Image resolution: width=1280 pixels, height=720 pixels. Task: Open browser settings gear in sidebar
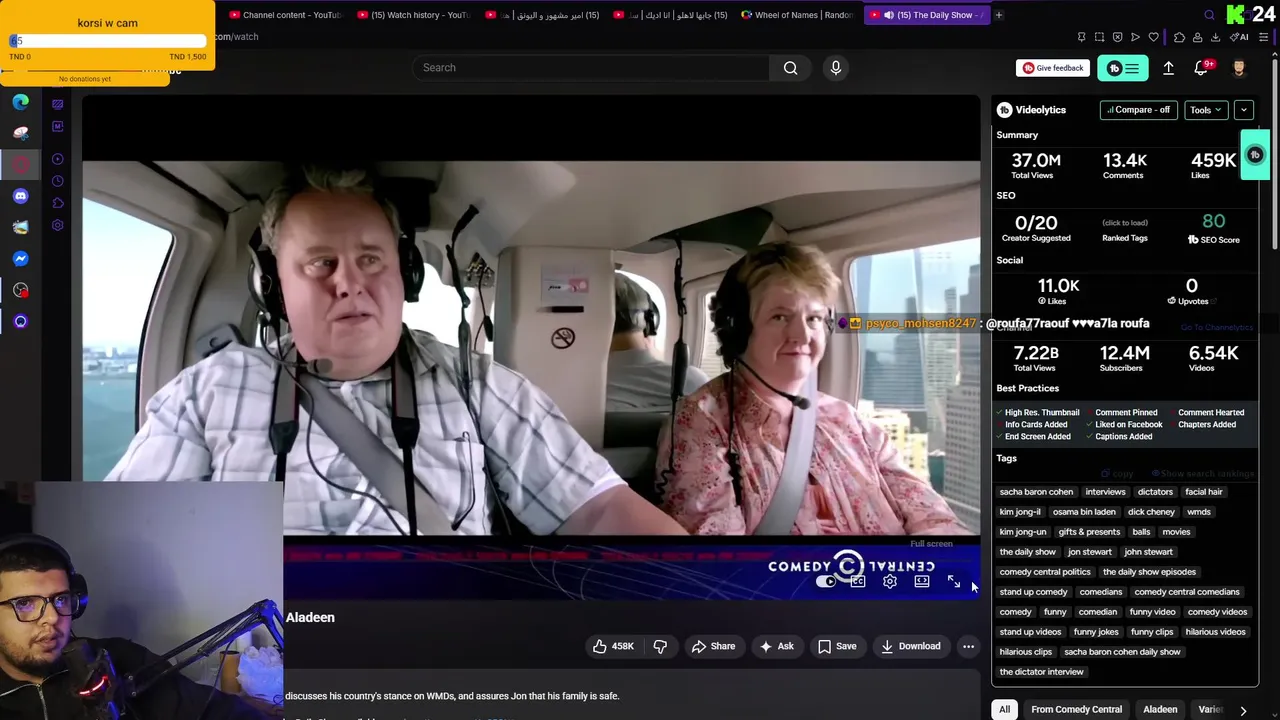pos(57,225)
